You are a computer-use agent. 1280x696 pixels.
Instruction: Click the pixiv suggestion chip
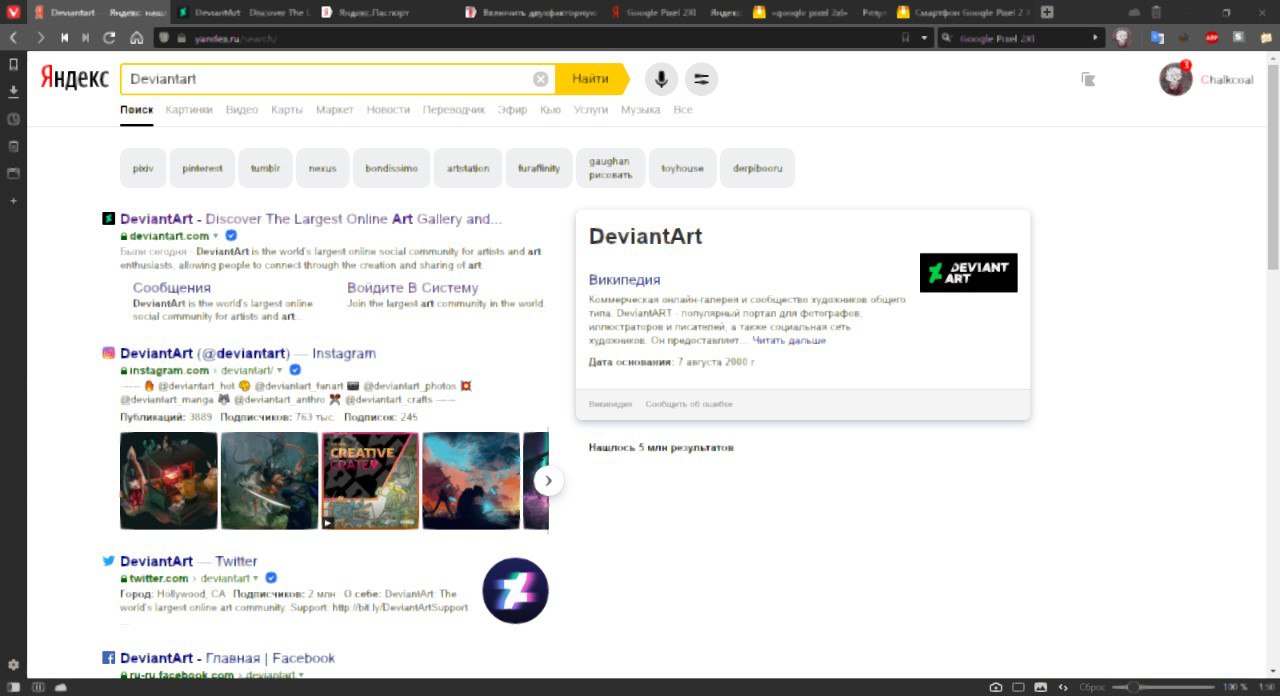point(143,168)
